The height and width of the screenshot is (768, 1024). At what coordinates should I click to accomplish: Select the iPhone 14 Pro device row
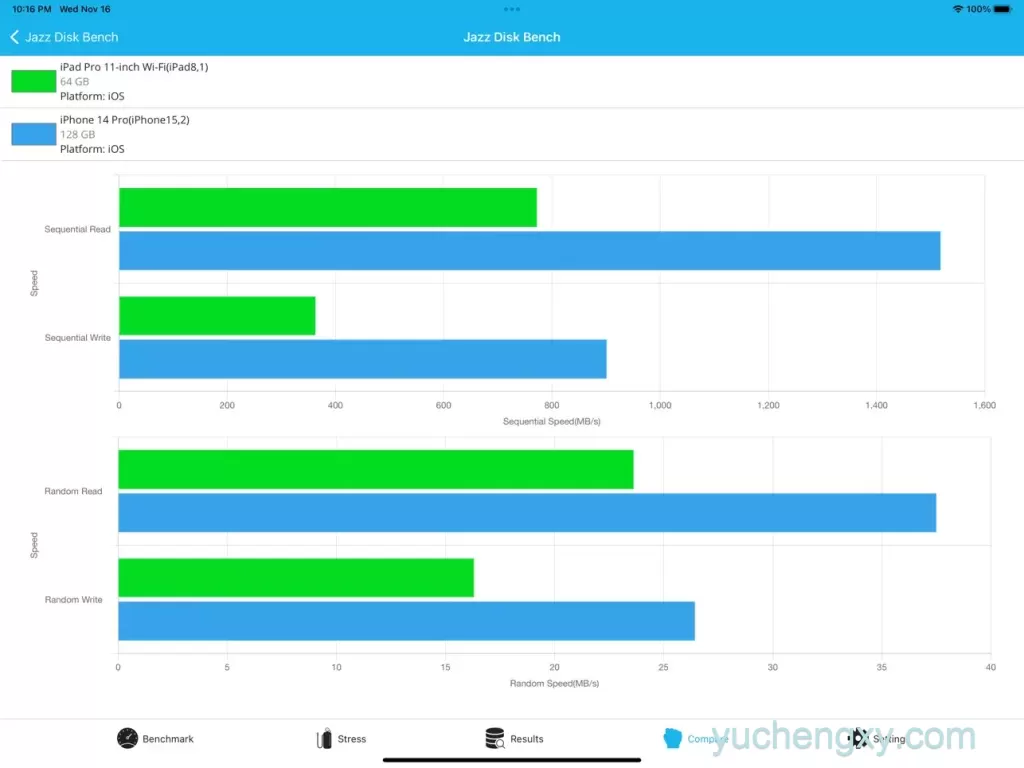pos(512,134)
